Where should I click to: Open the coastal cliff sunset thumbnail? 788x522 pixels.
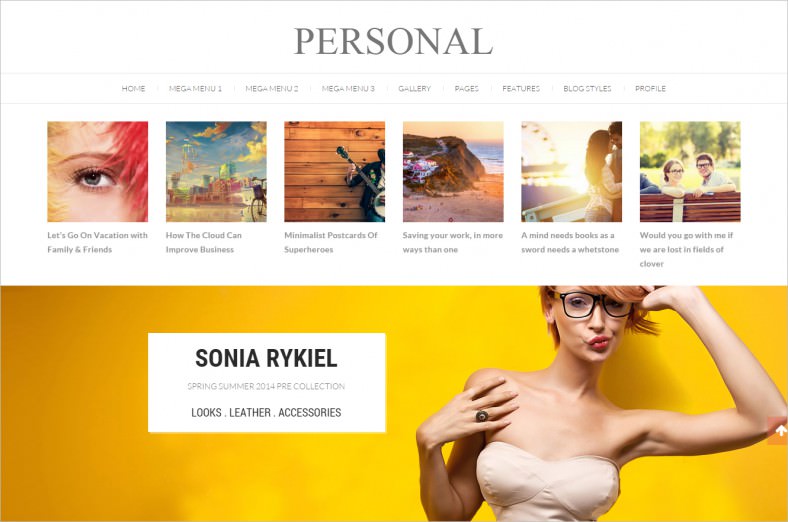click(453, 171)
